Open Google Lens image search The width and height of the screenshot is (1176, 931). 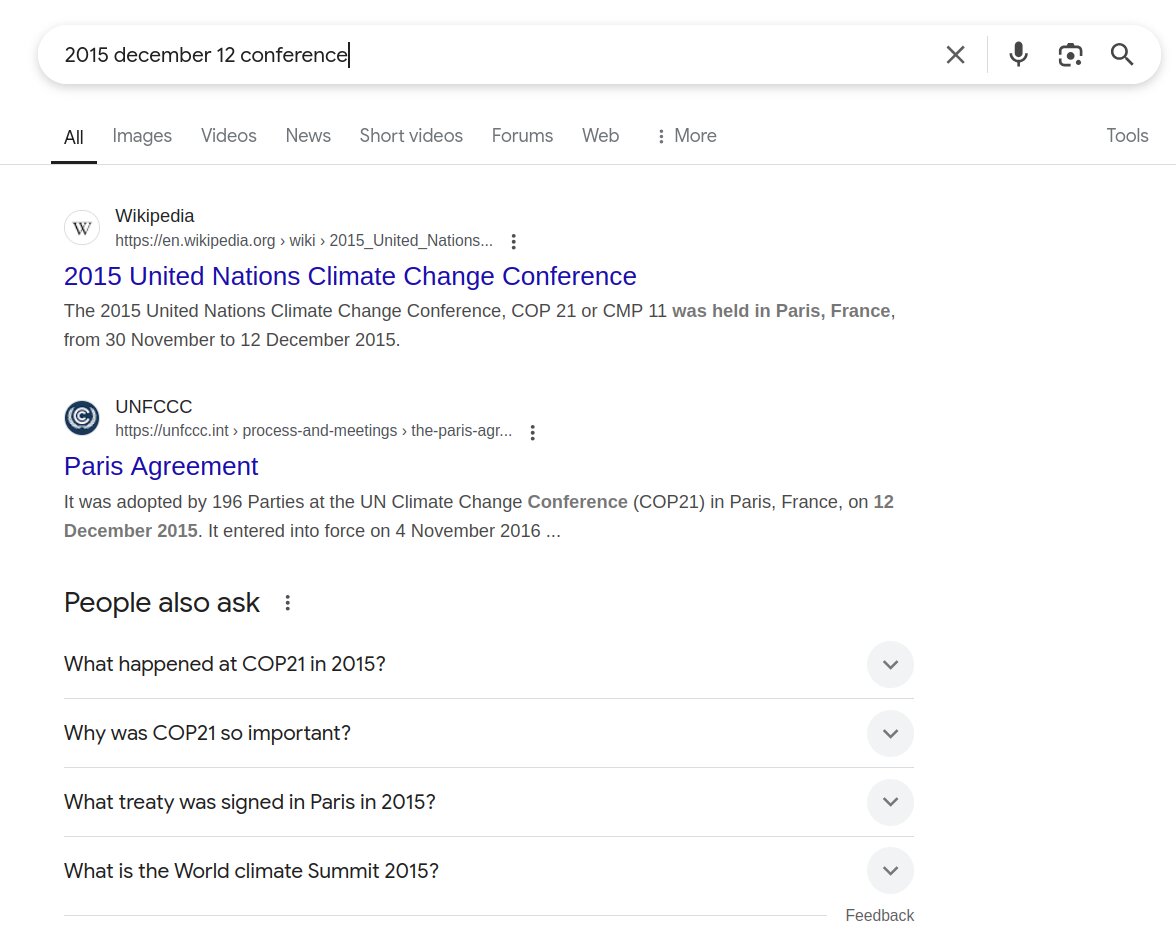coord(1070,55)
